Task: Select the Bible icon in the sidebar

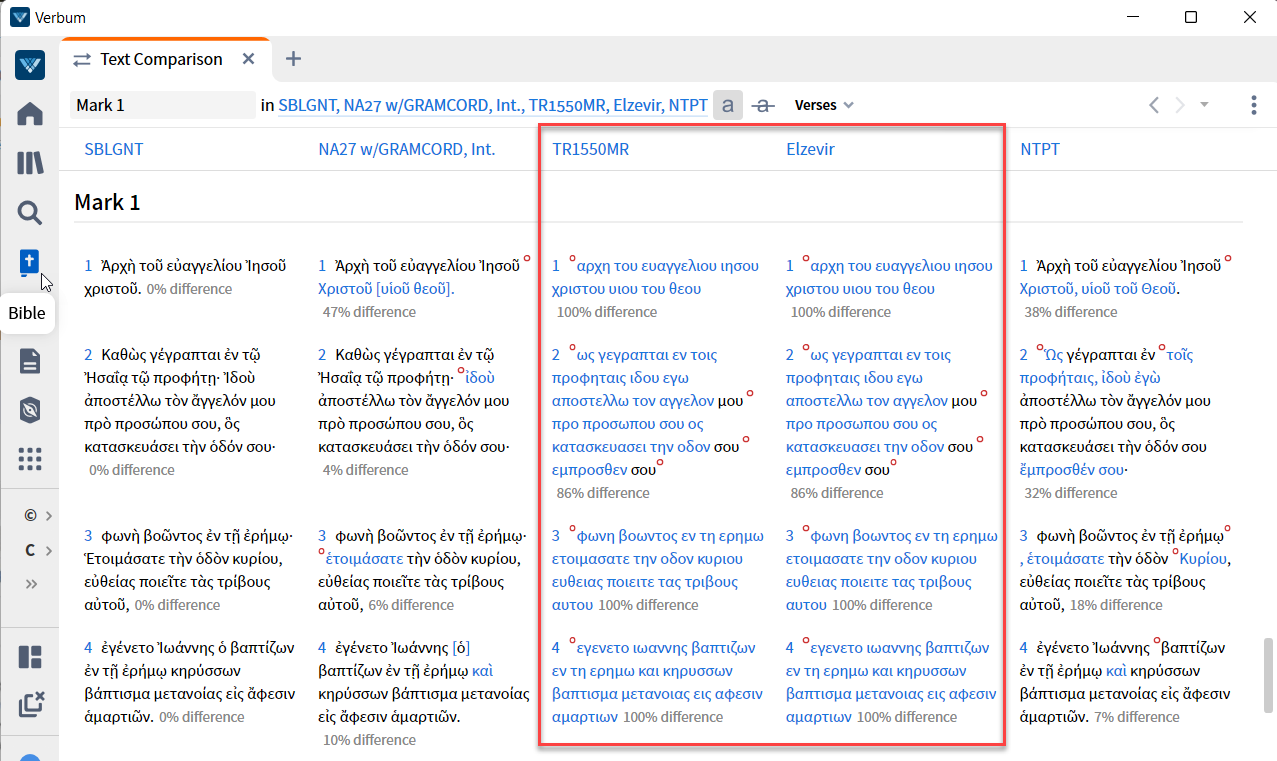Action: pyautogui.click(x=30, y=262)
